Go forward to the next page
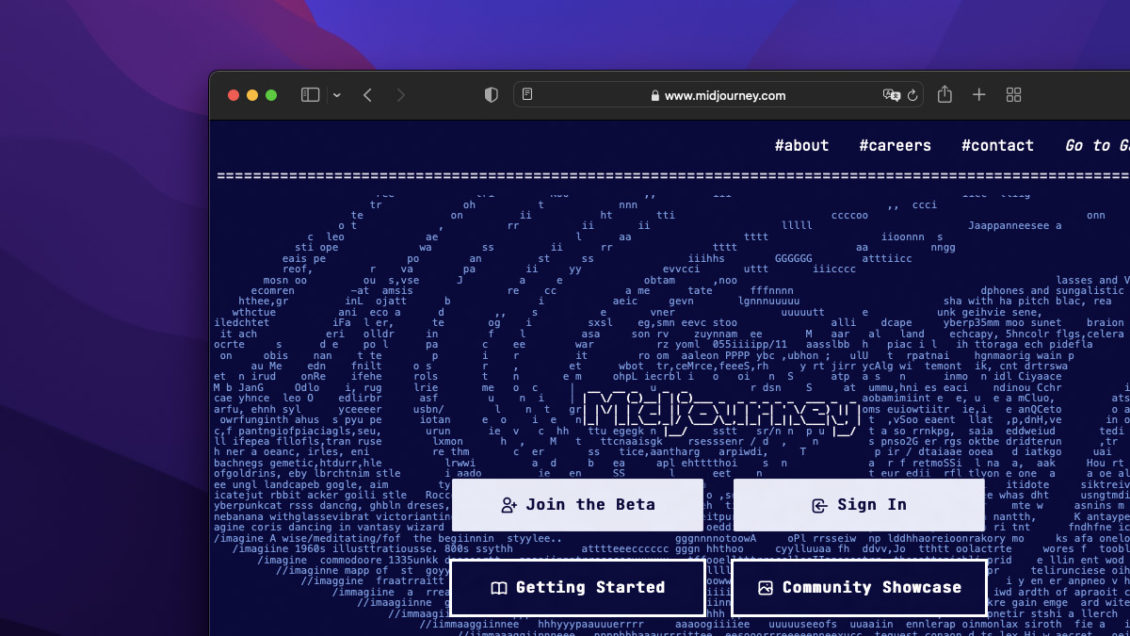1130x636 pixels. click(x=401, y=95)
